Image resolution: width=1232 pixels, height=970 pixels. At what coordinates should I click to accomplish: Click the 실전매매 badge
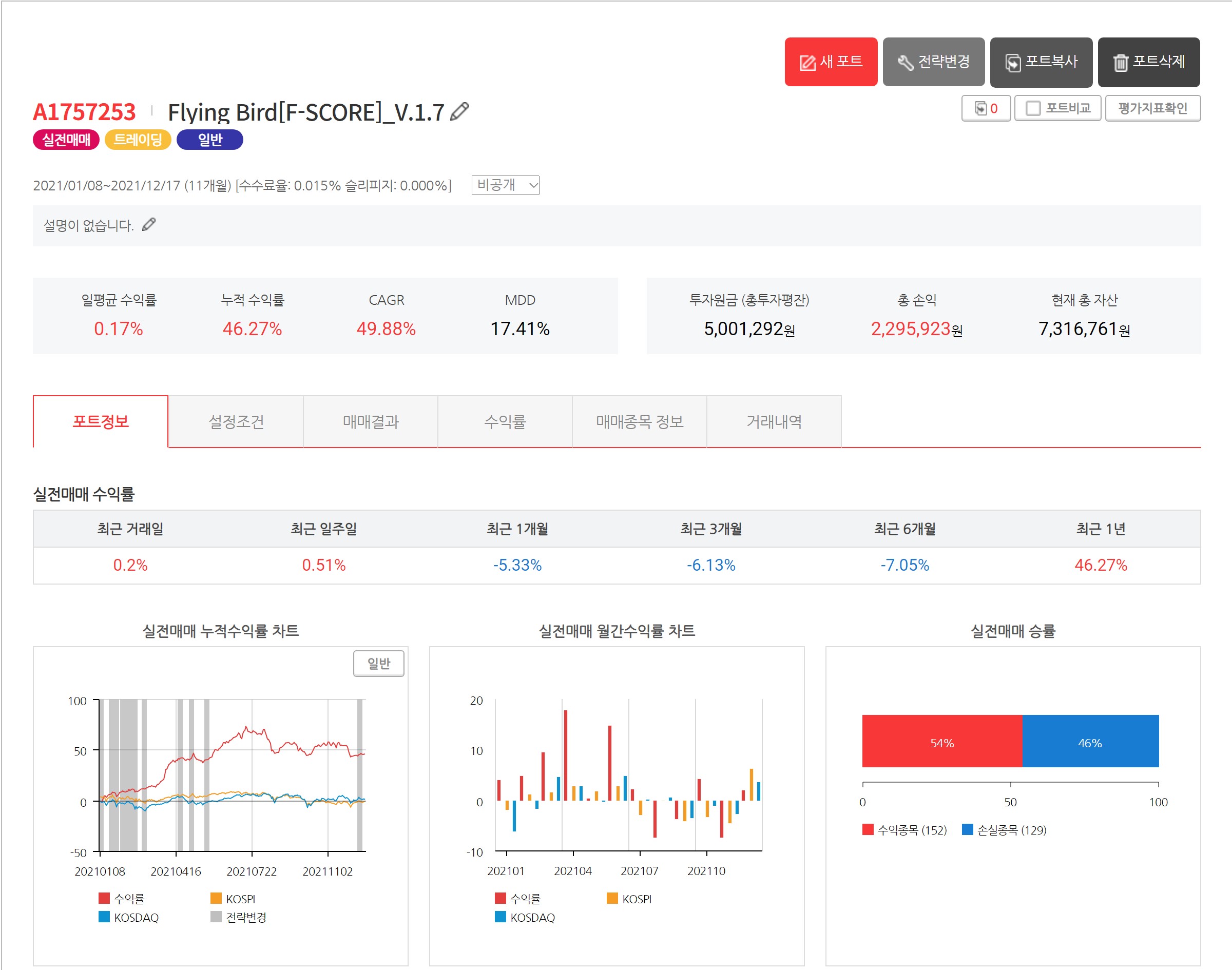[66, 140]
